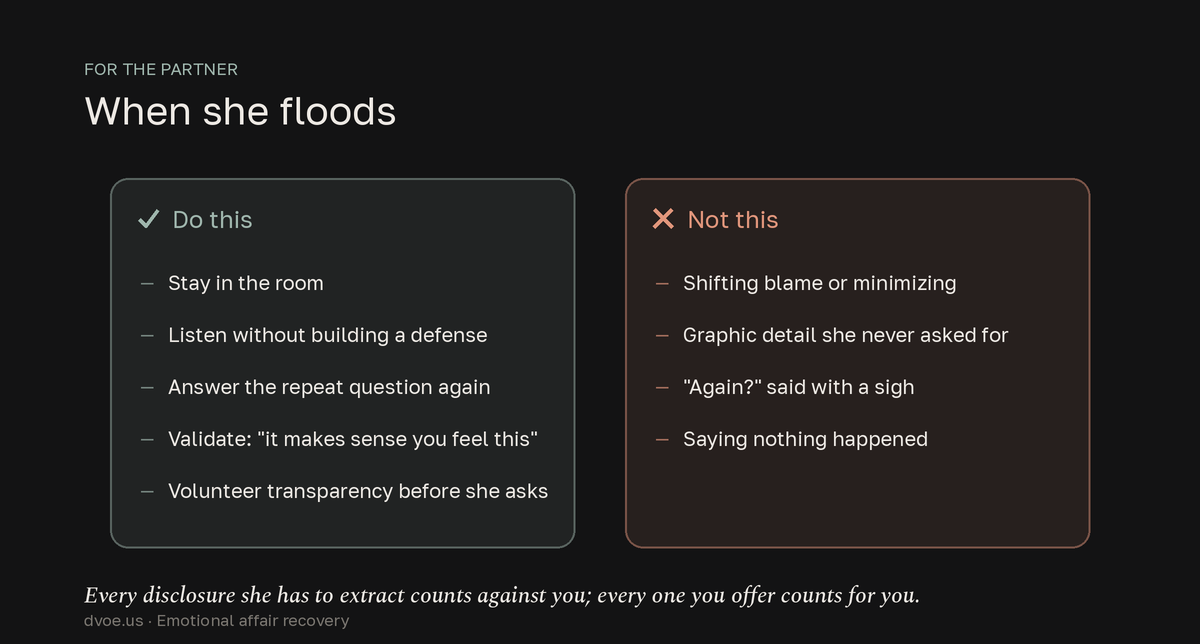This screenshot has height=644, width=1200.
Task: Click the green checkmark icon
Action: [148, 219]
